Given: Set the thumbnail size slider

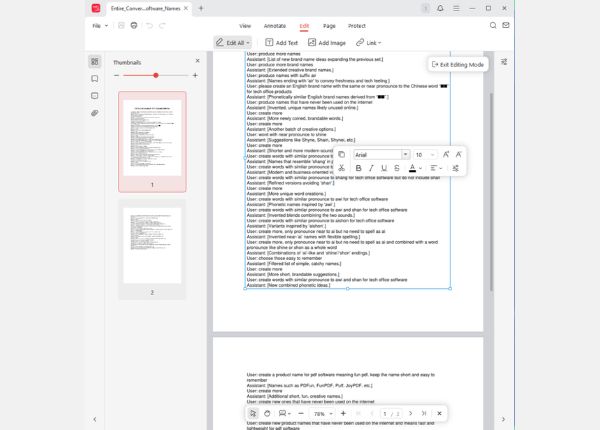Looking at the screenshot, I should [156, 75].
